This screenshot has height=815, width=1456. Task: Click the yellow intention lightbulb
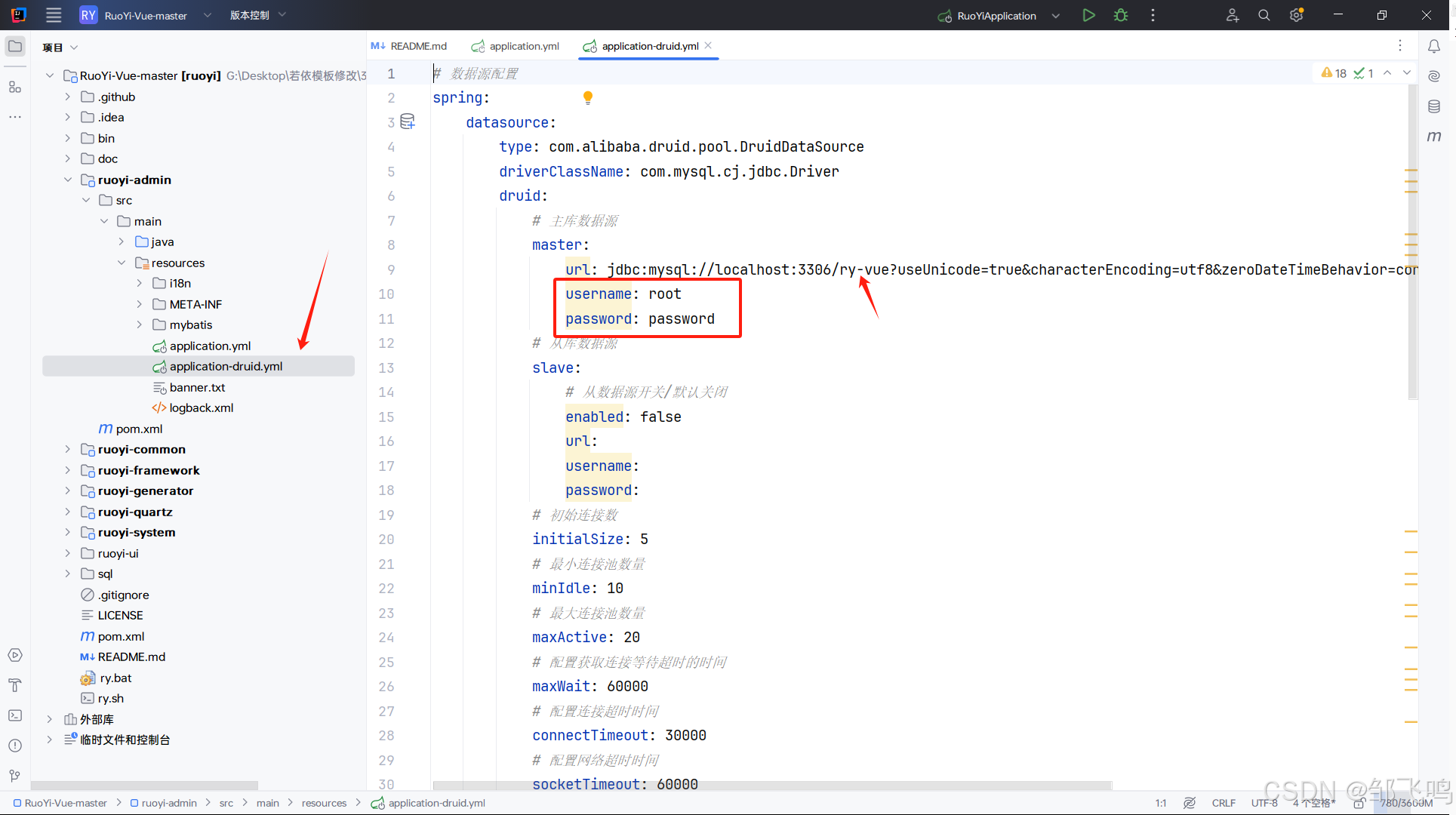[588, 97]
